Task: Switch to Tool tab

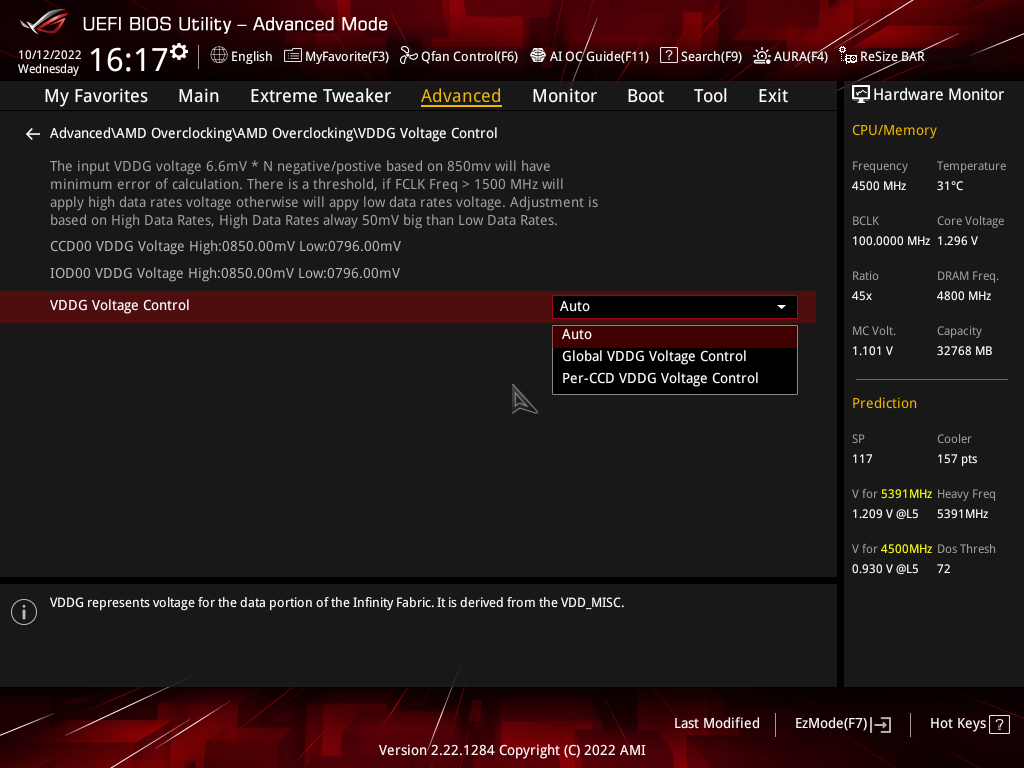Action: 710,96
